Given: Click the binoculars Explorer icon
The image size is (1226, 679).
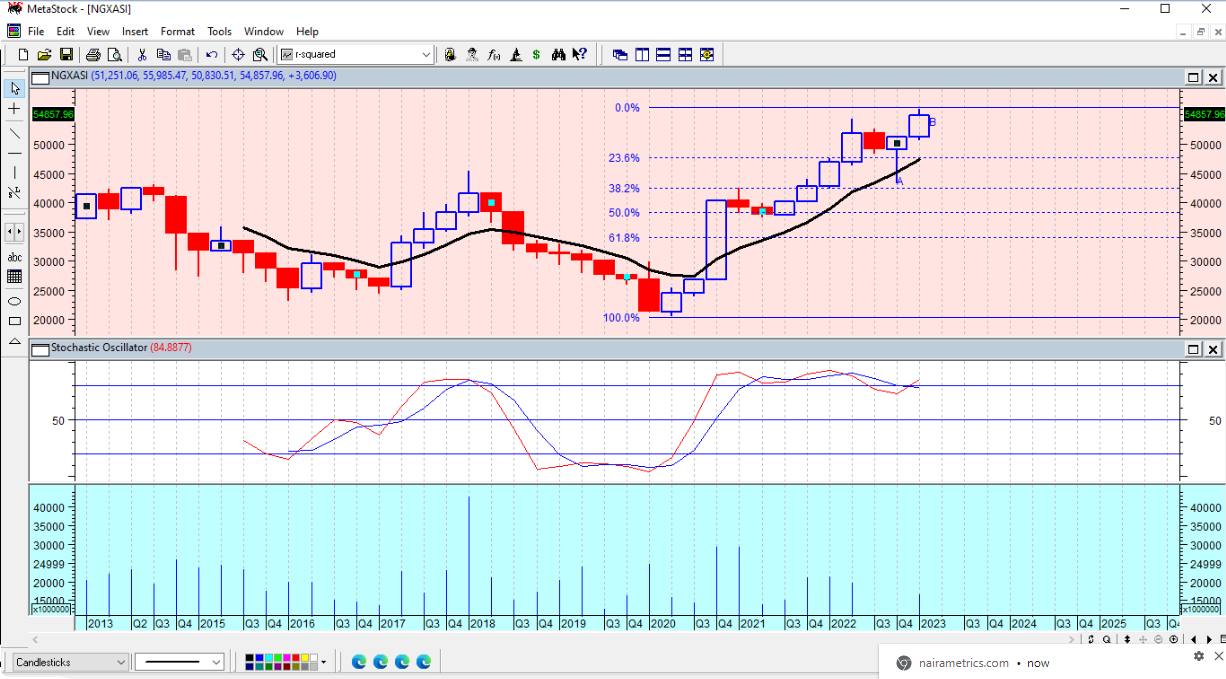Looking at the screenshot, I should [559, 54].
